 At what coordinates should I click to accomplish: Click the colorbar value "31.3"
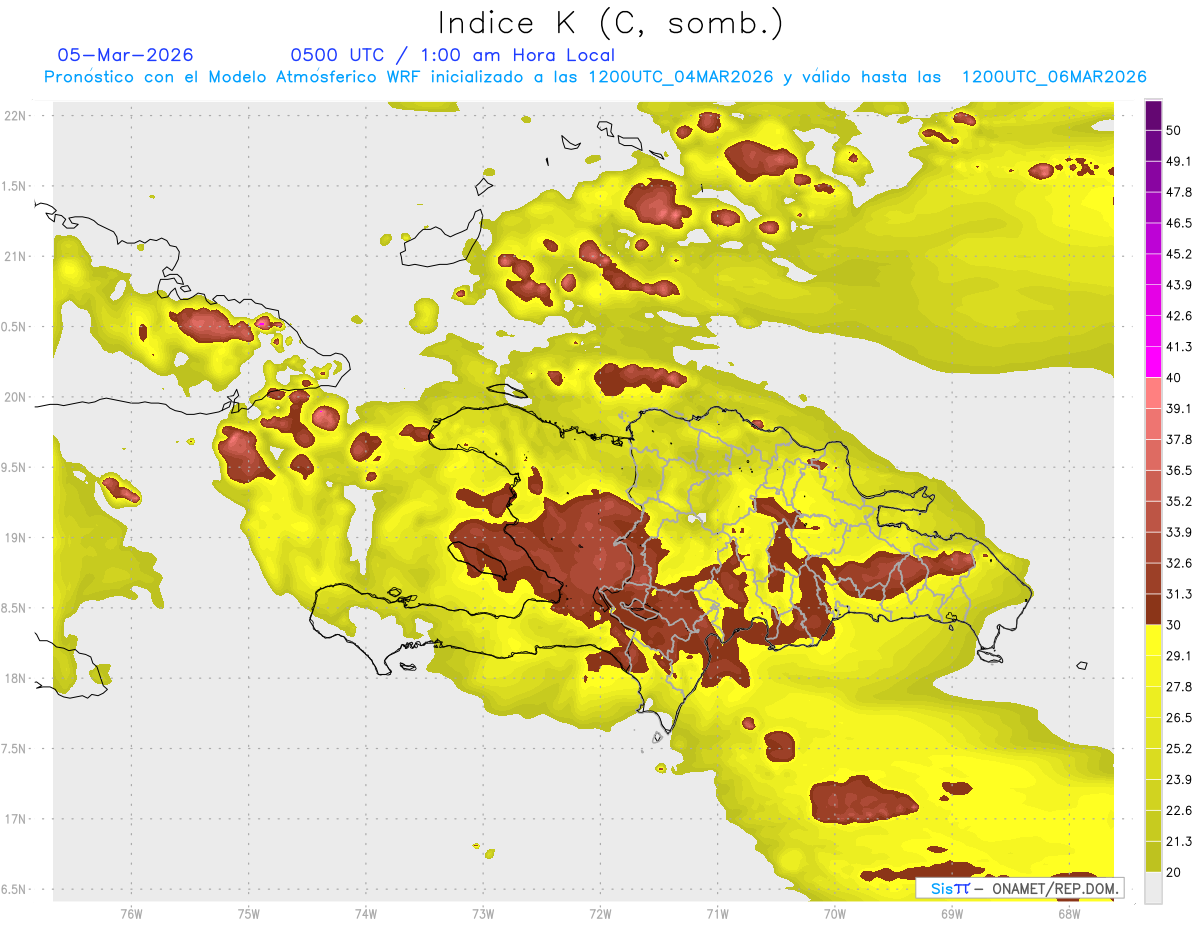pos(1179,595)
